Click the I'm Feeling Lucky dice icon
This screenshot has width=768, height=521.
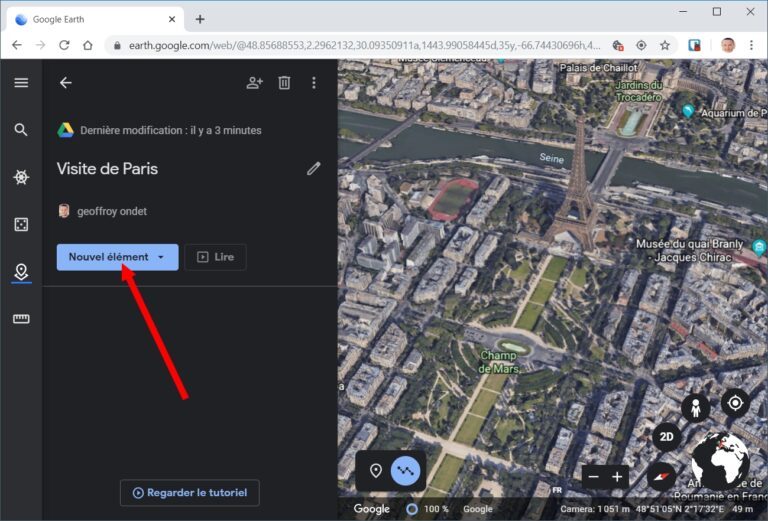point(21,224)
